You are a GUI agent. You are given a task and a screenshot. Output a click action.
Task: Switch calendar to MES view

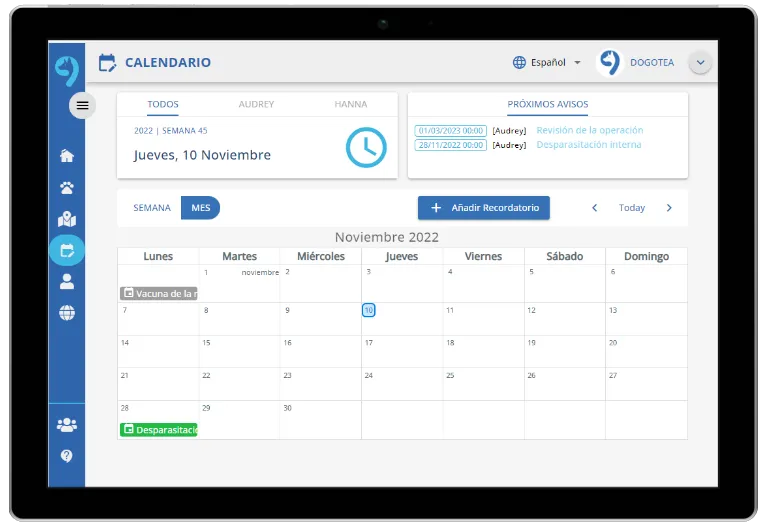(200, 208)
